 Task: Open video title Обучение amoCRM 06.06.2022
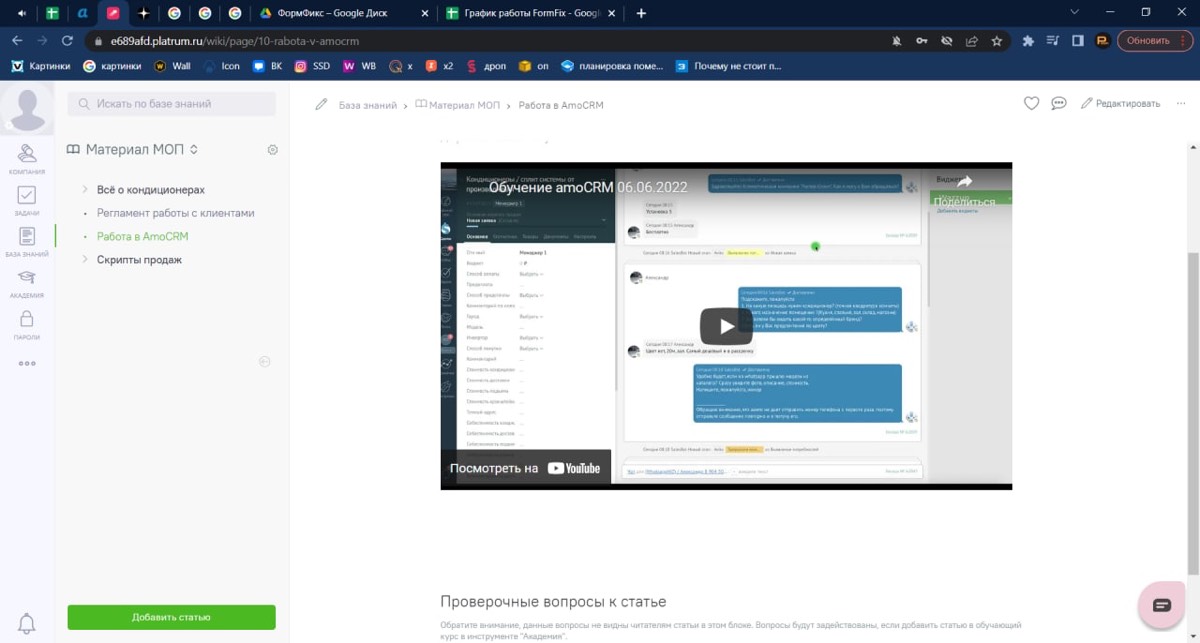tap(588, 187)
